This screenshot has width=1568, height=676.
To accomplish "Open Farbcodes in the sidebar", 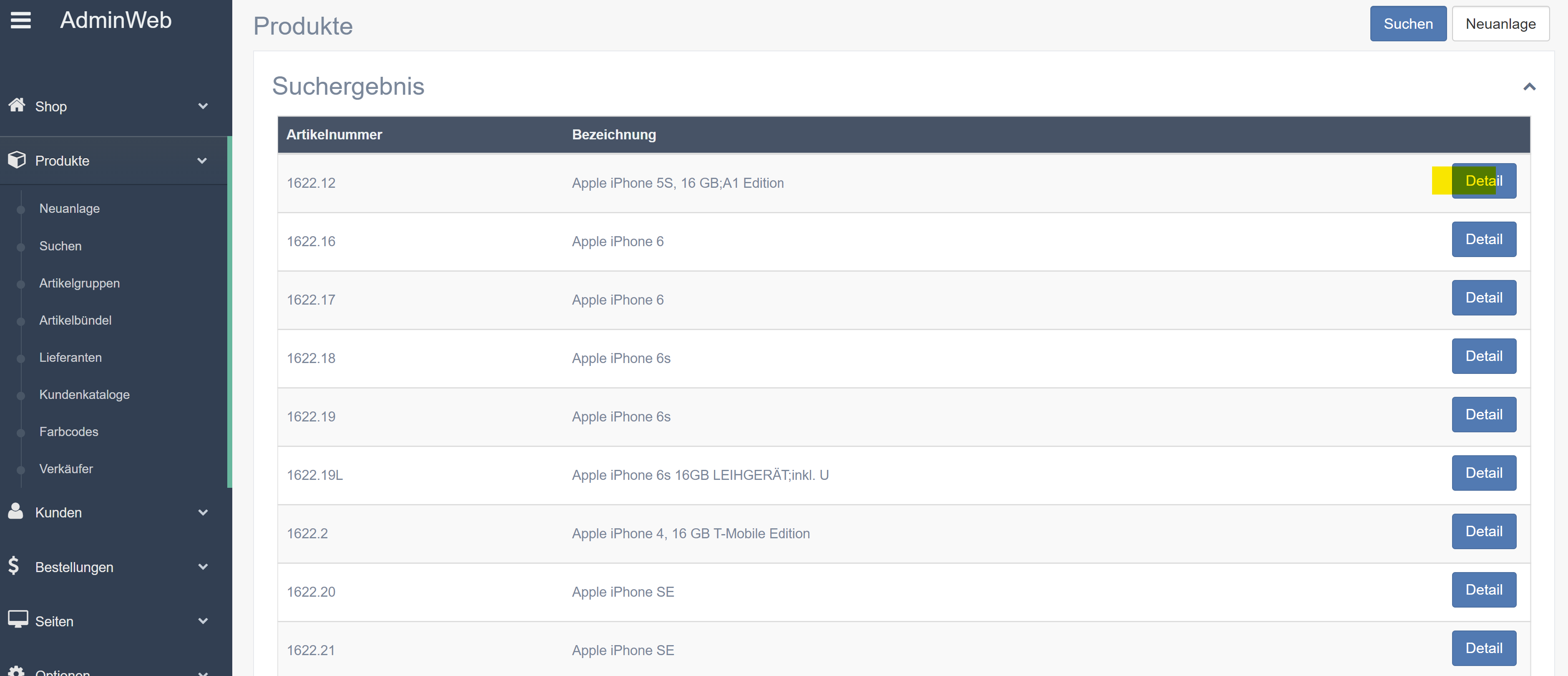I will [69, 432].
